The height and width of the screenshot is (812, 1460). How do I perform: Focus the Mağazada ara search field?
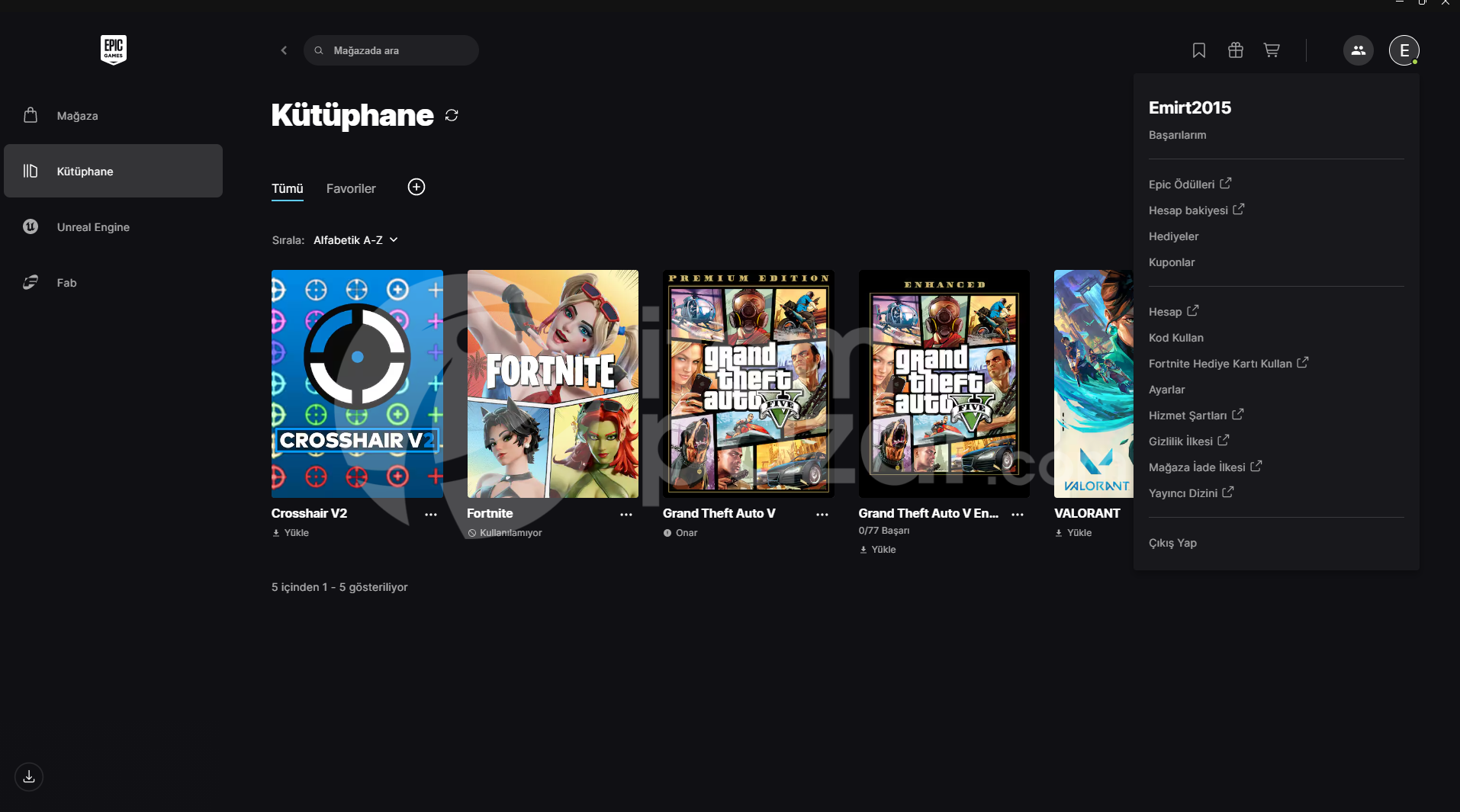(391, 50)
